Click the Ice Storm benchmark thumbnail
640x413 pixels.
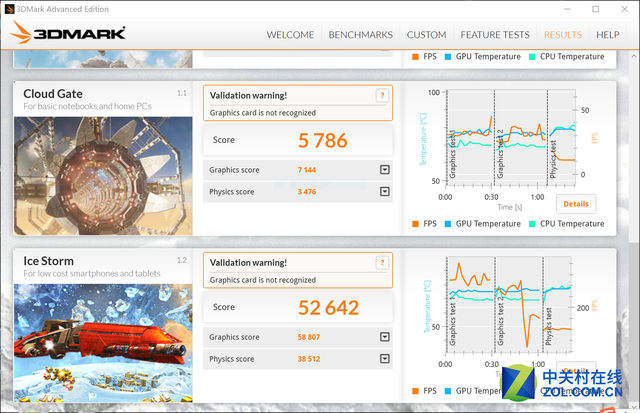tap(103, 343)
